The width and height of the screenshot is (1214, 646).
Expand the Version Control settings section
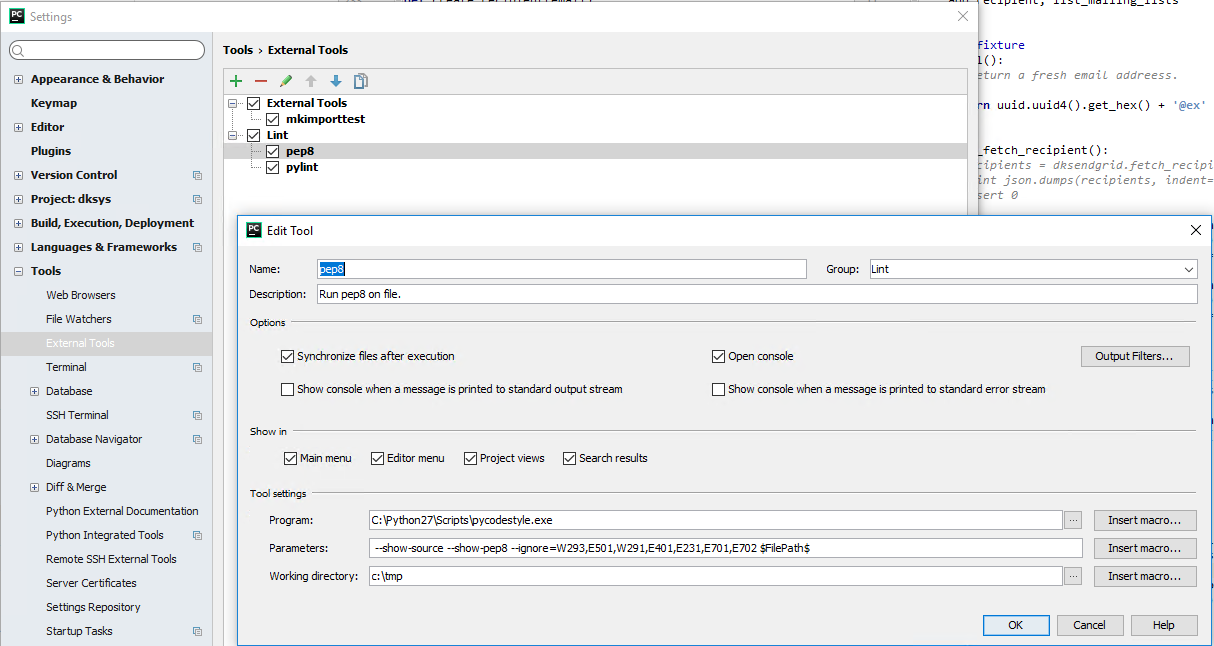pyautogui.click(x=18, y=175)
